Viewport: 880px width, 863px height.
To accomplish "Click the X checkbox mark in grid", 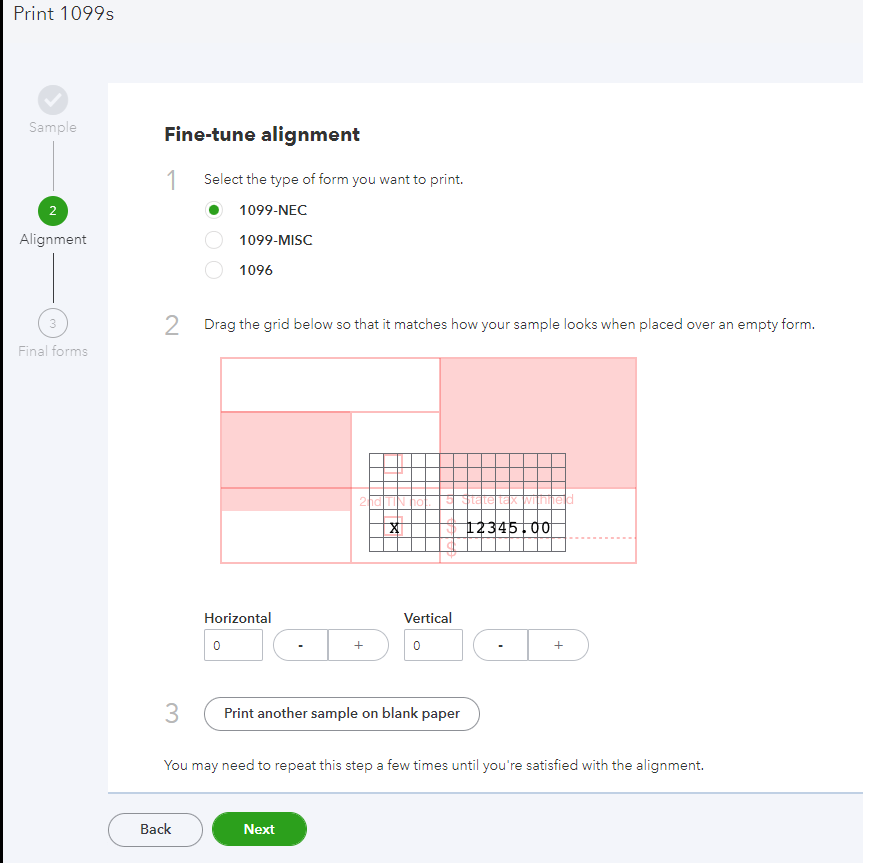I will 394,527.
